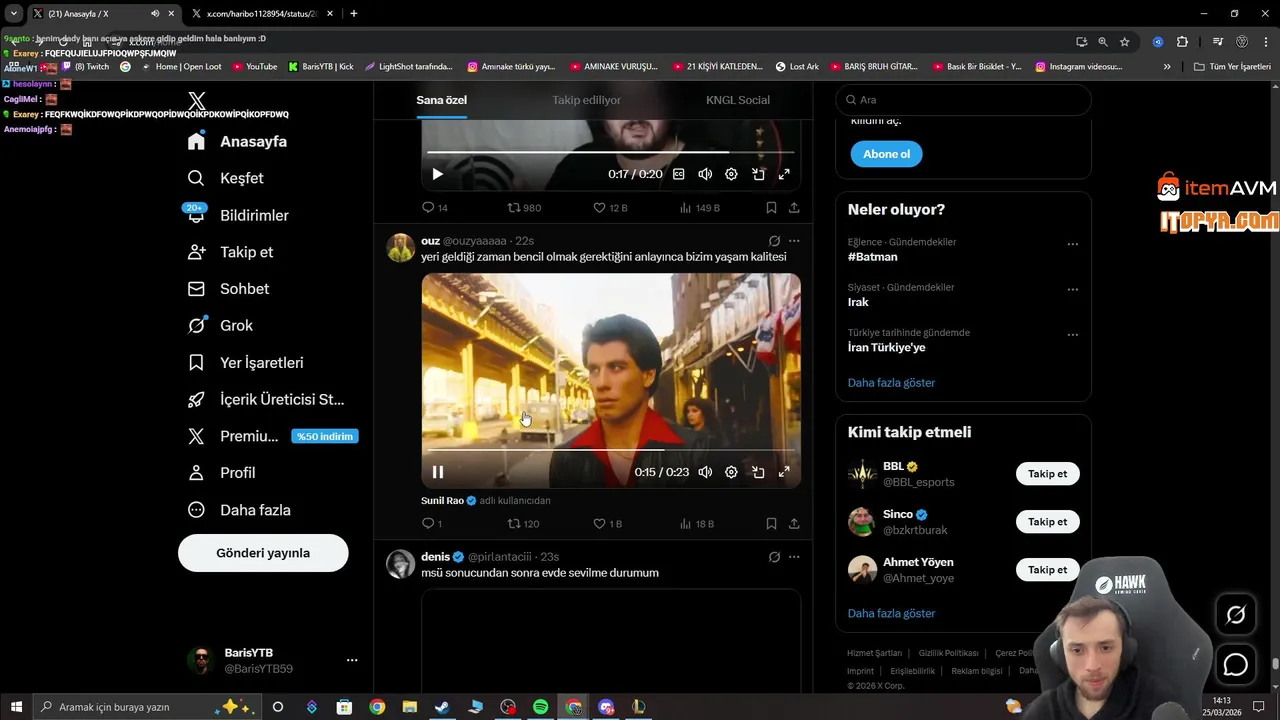This screenshot has width=1280, height=720.
Task: Open BarisYTB account options menu
Action: (352, 661)
